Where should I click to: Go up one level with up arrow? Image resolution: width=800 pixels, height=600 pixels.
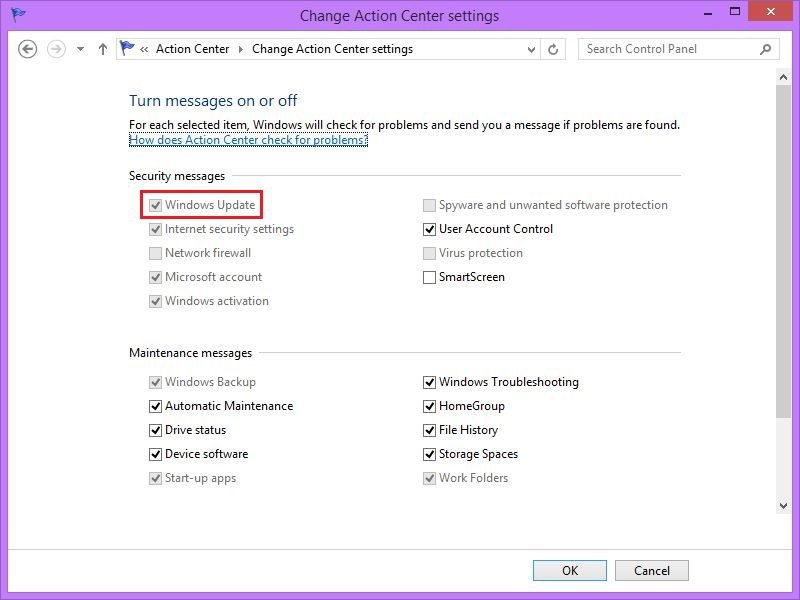tap(103, 49)
